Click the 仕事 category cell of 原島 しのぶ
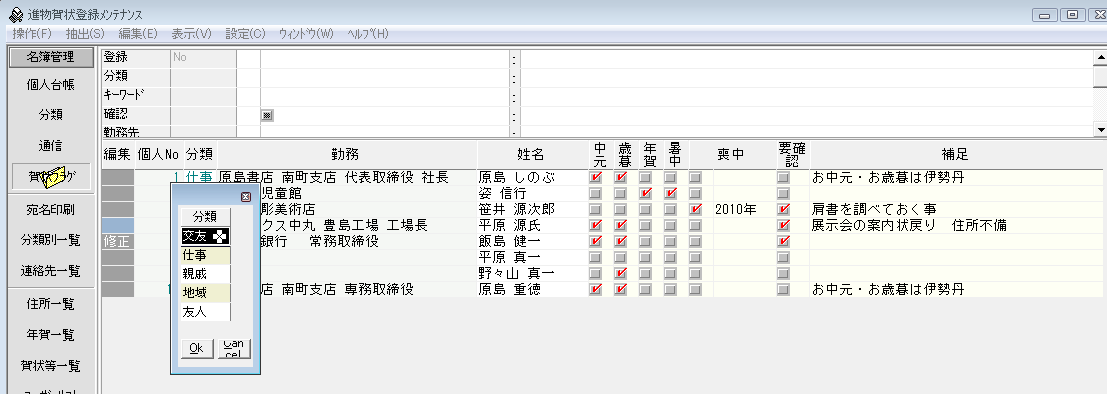Screen dimensions: 1107x394 [198, 177]
